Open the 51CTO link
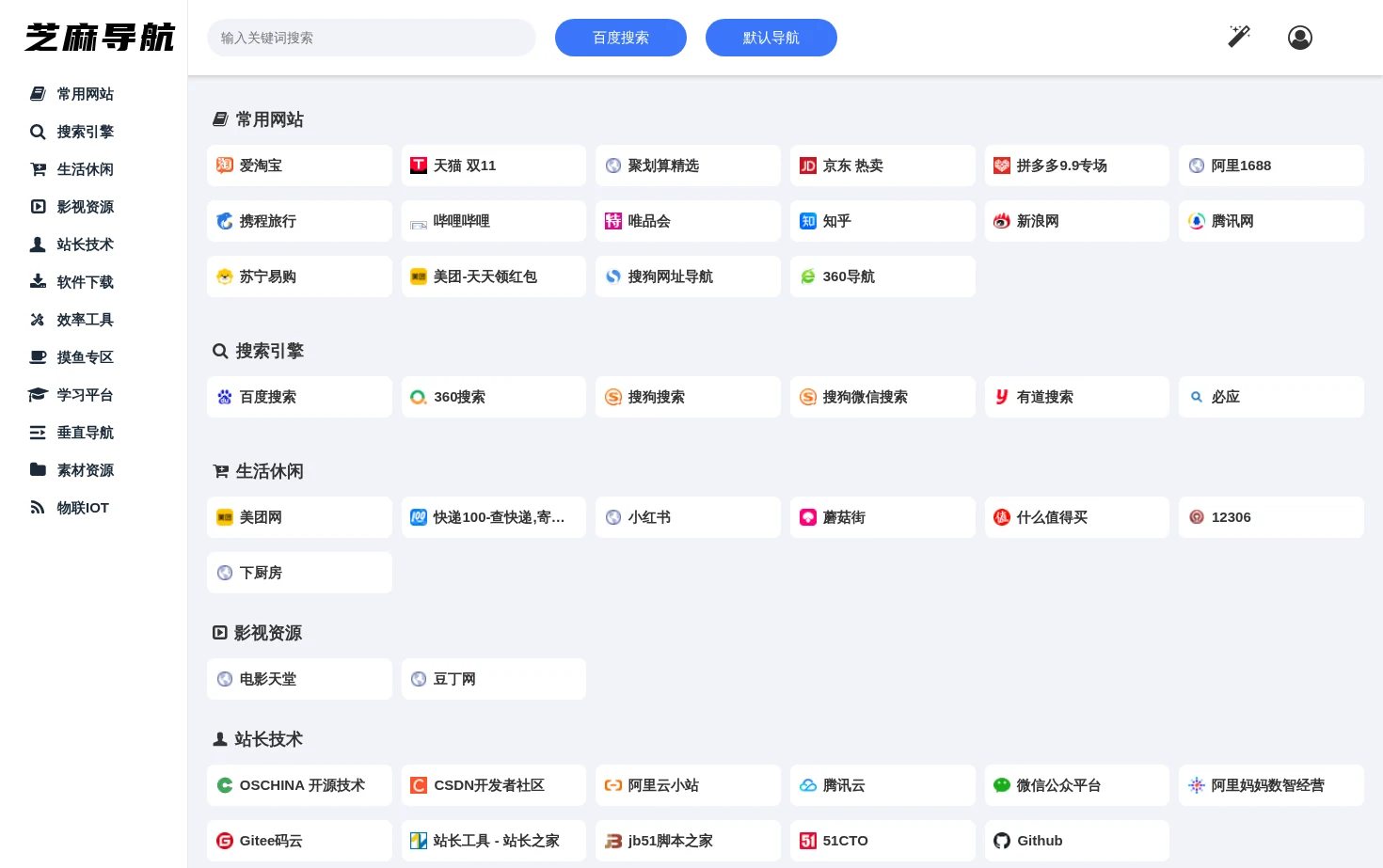Viewport: 1383px width, 868px height. 882,841
